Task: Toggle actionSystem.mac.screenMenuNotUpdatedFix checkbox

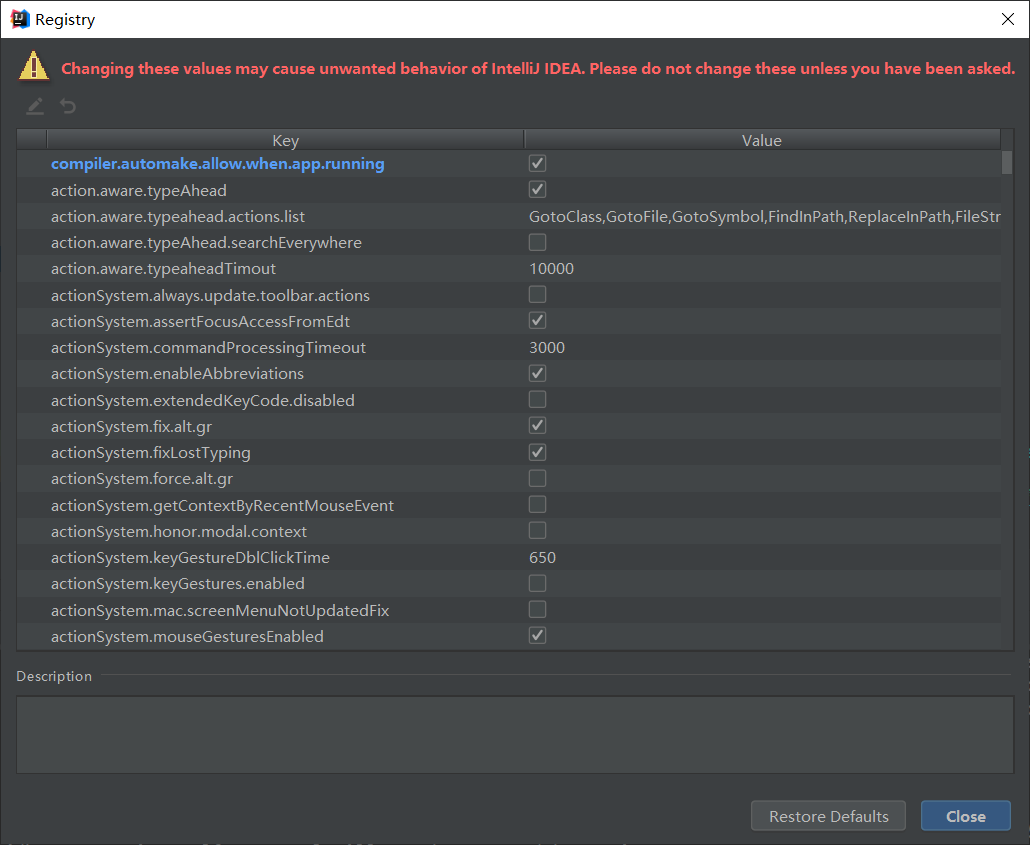Action: point(537,610)
